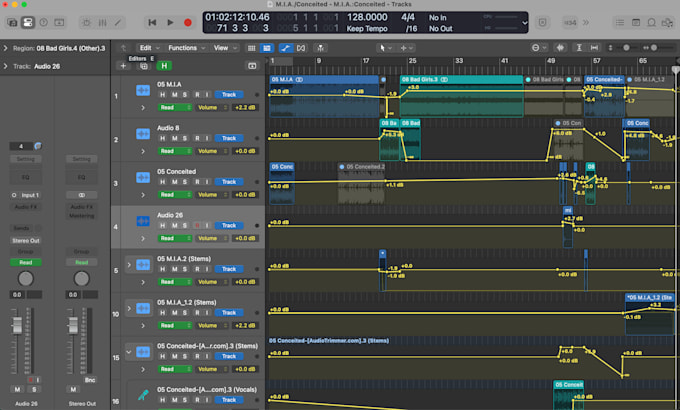Open the Pointer tool menu
This screenshot has height=410, width=680.
coord(385,48)
